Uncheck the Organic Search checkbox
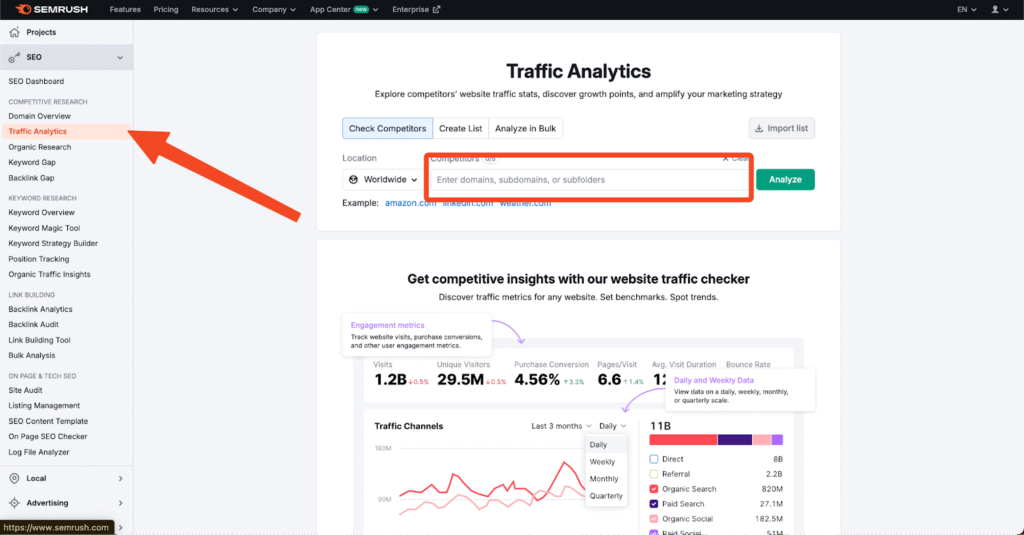This screenshot has width=1024, height=535. pos(654,489)
